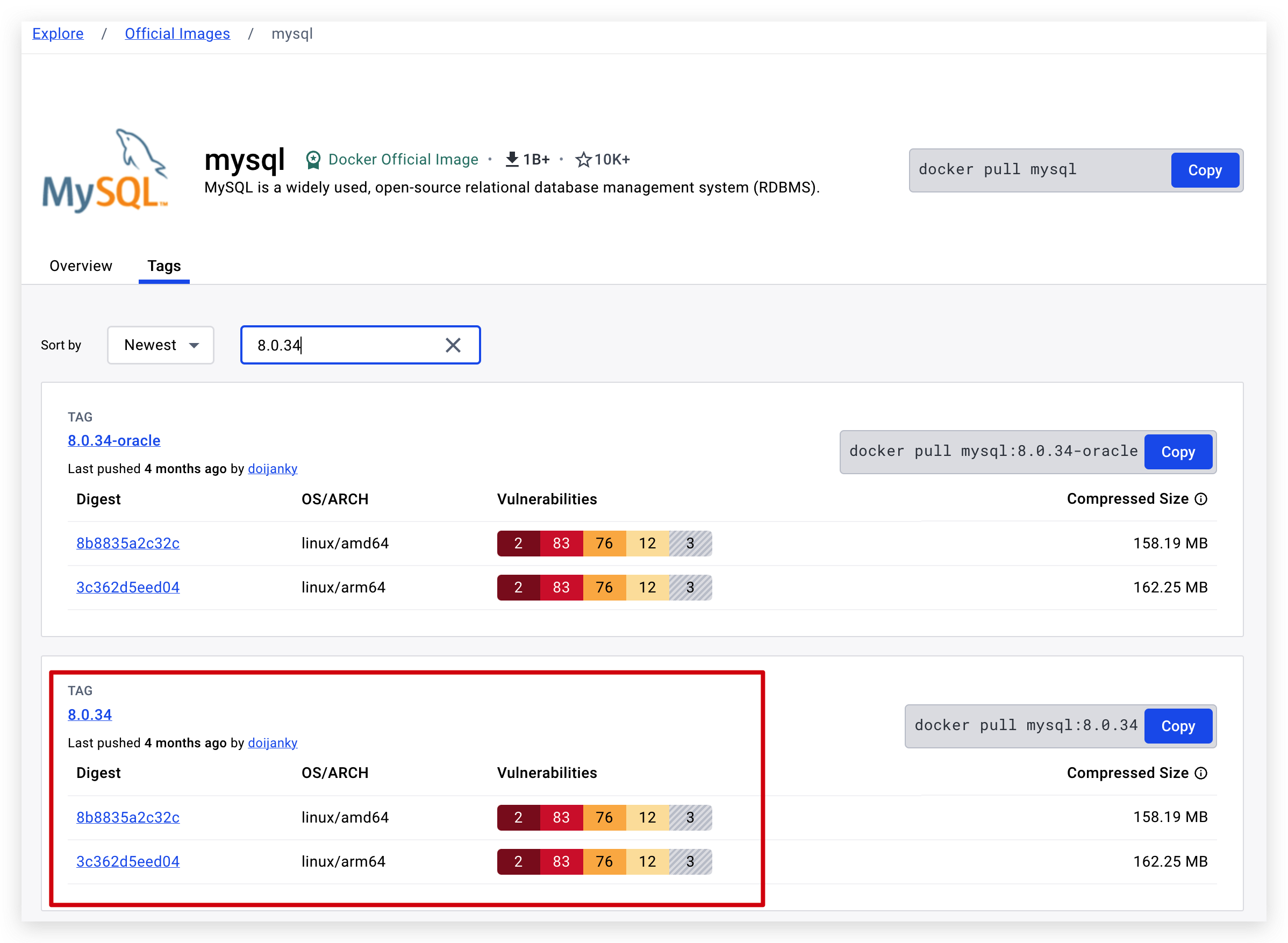Click the Docker Official Image badge icon
Image resolution: width=1288 pixels, height=943 pixels.
point(313,160)
